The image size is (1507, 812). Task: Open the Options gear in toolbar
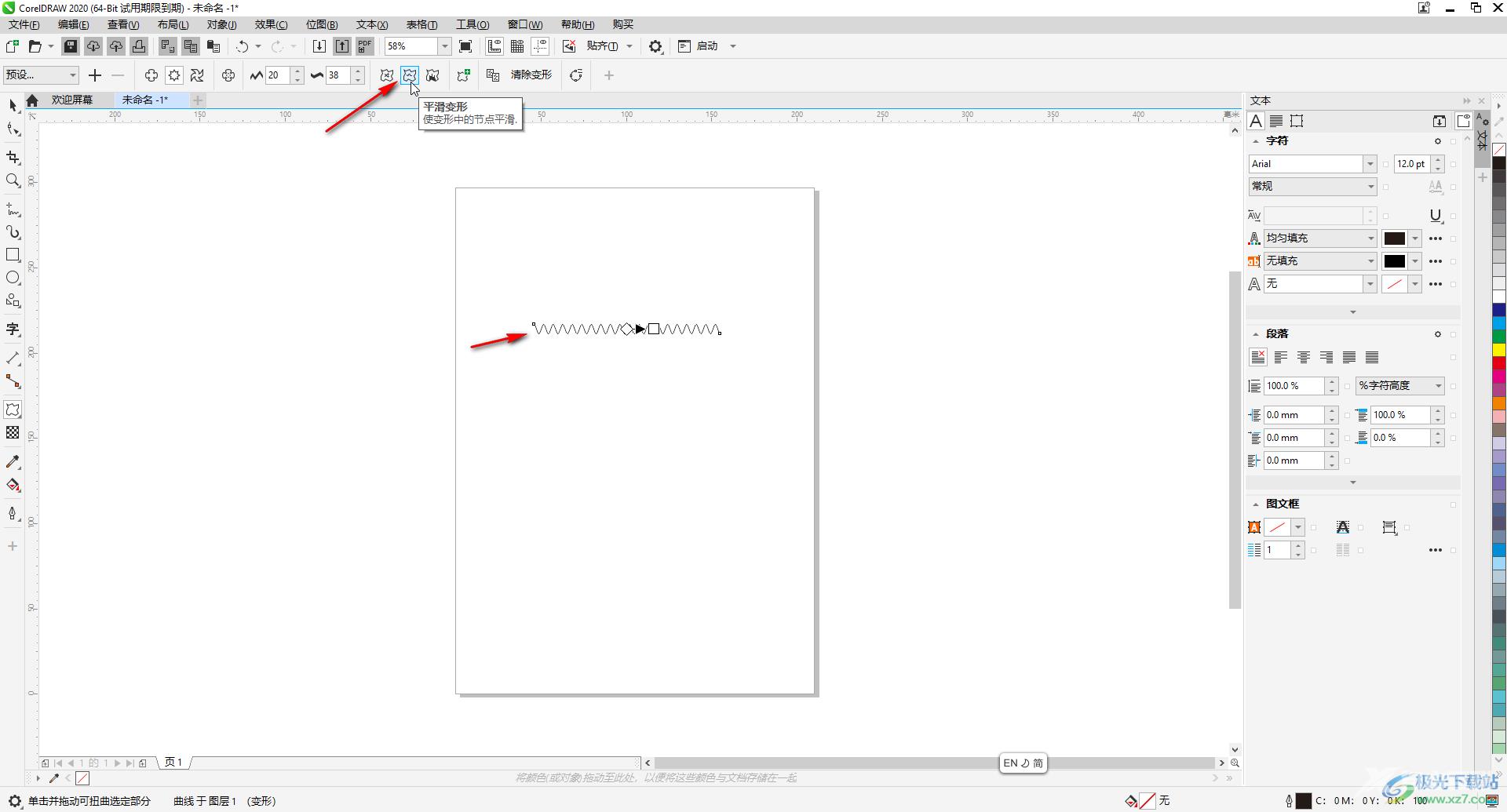click(x=655, y=46)
